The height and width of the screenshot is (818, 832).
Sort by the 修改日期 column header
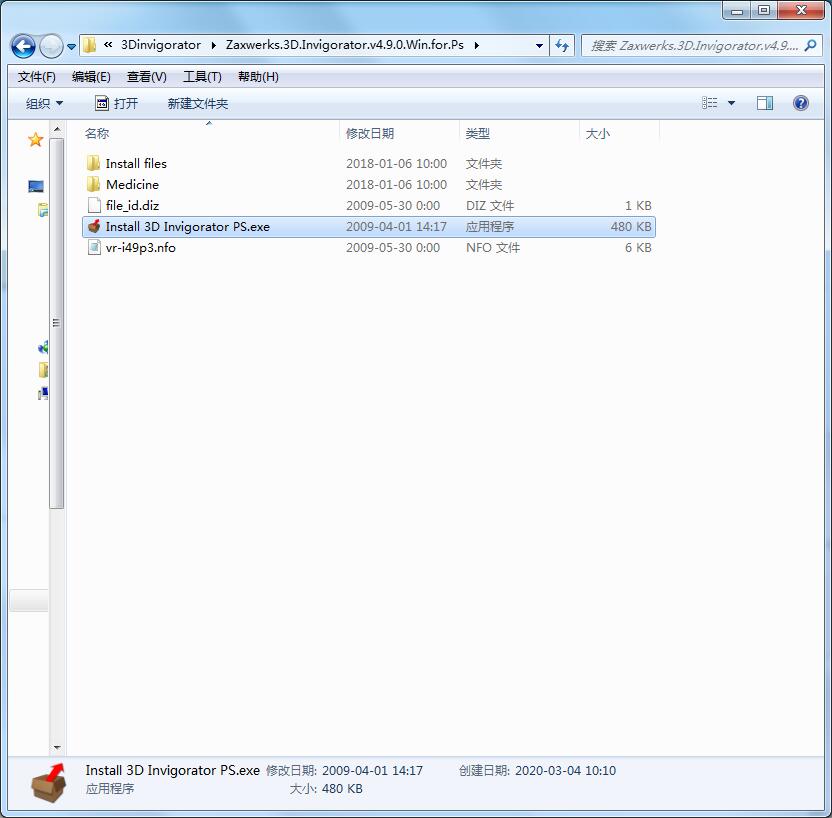coord(399,133)
